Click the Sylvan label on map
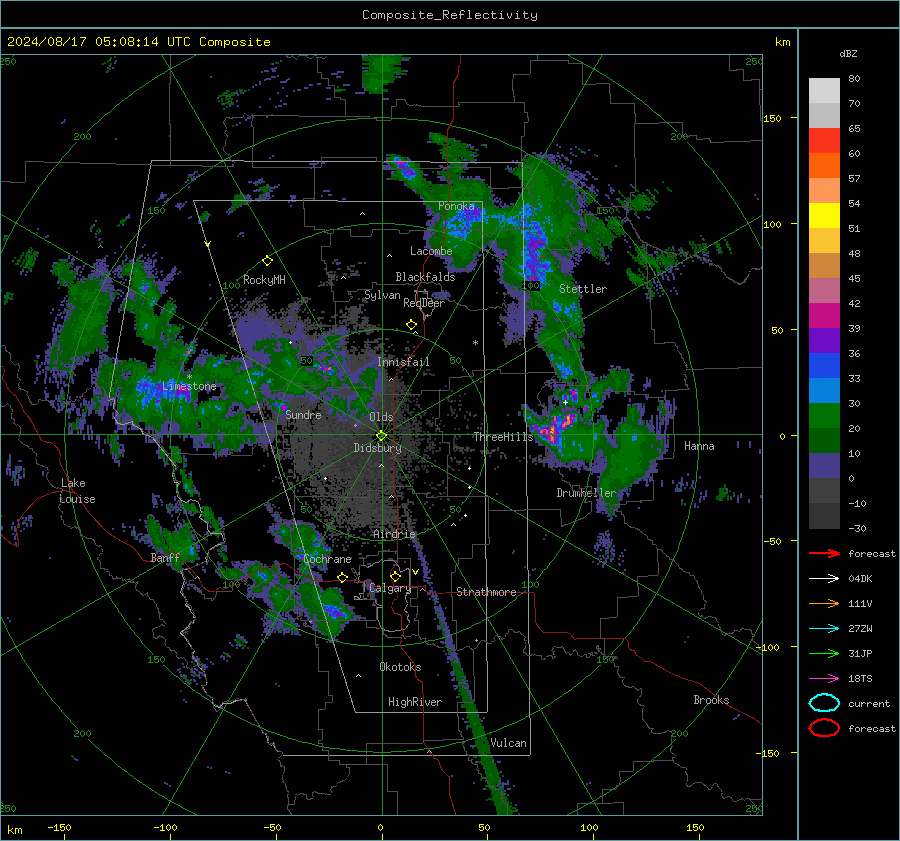 pyautogui.click(x=382, y=295)
